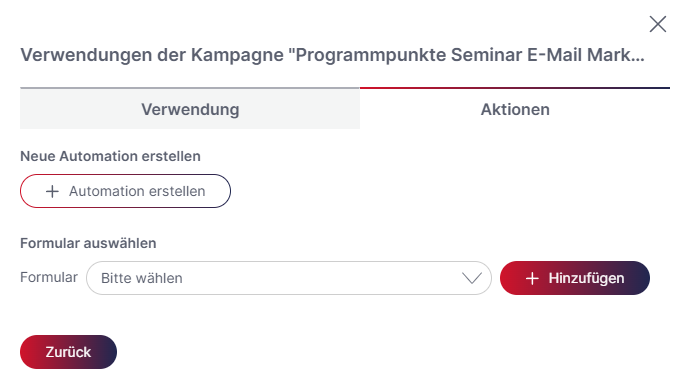Click the Neue Automation erstellen heading
This screenshot has height=388, width=686.
110,156
